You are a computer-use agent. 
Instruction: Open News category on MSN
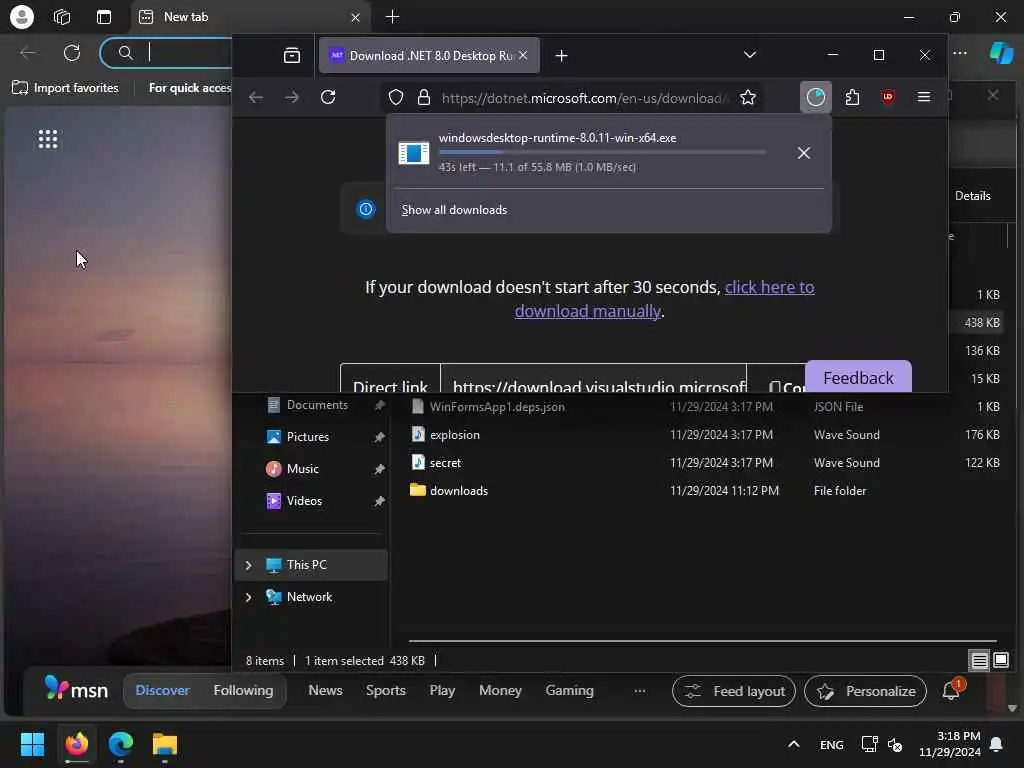325,690
